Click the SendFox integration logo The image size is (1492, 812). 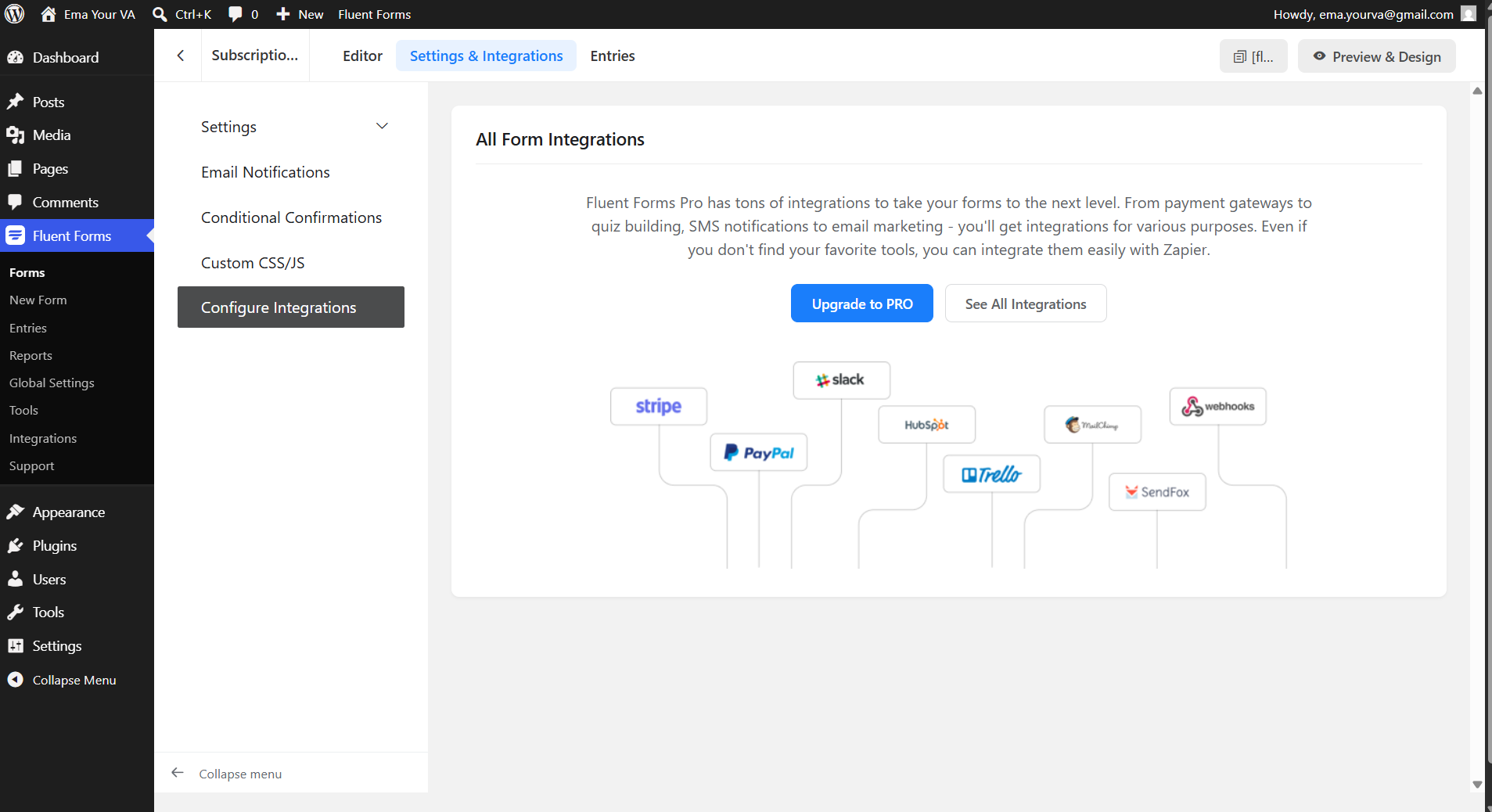(1157, 492)
